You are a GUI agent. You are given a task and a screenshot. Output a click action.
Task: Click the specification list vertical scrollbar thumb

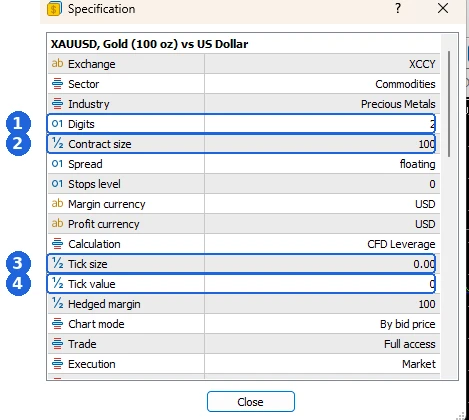click(x=449, y=104)
